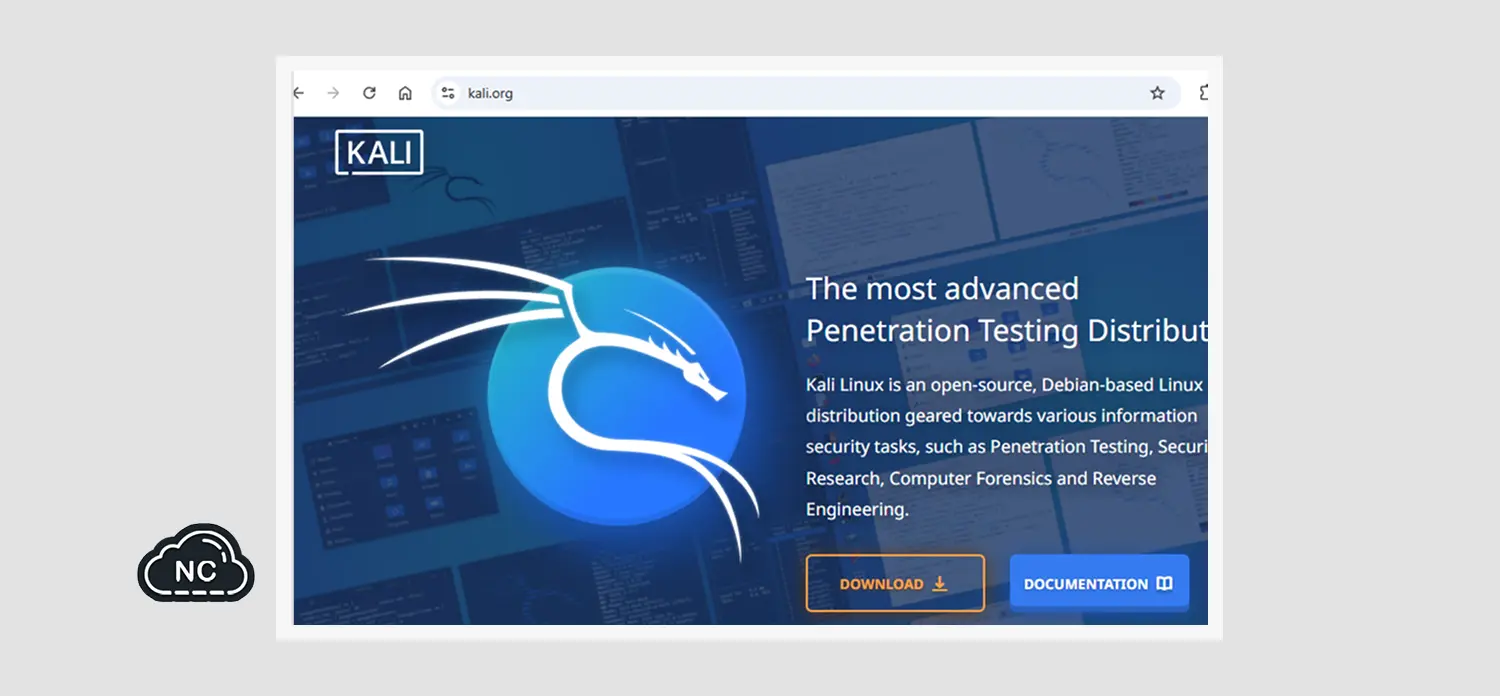Go to the browser home page

coord(405,93)
